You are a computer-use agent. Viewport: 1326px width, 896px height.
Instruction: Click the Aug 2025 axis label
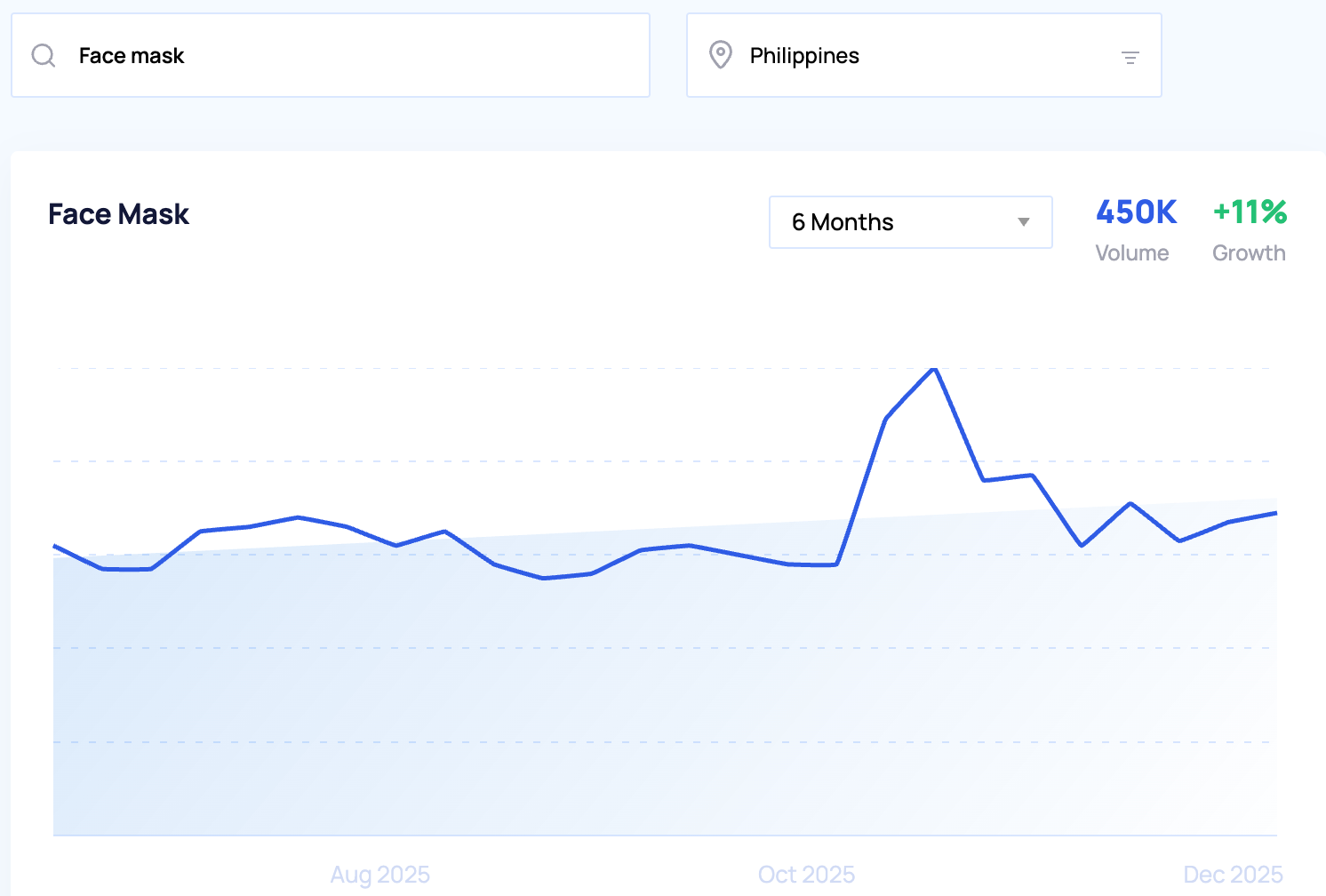(x=379, y=875)
